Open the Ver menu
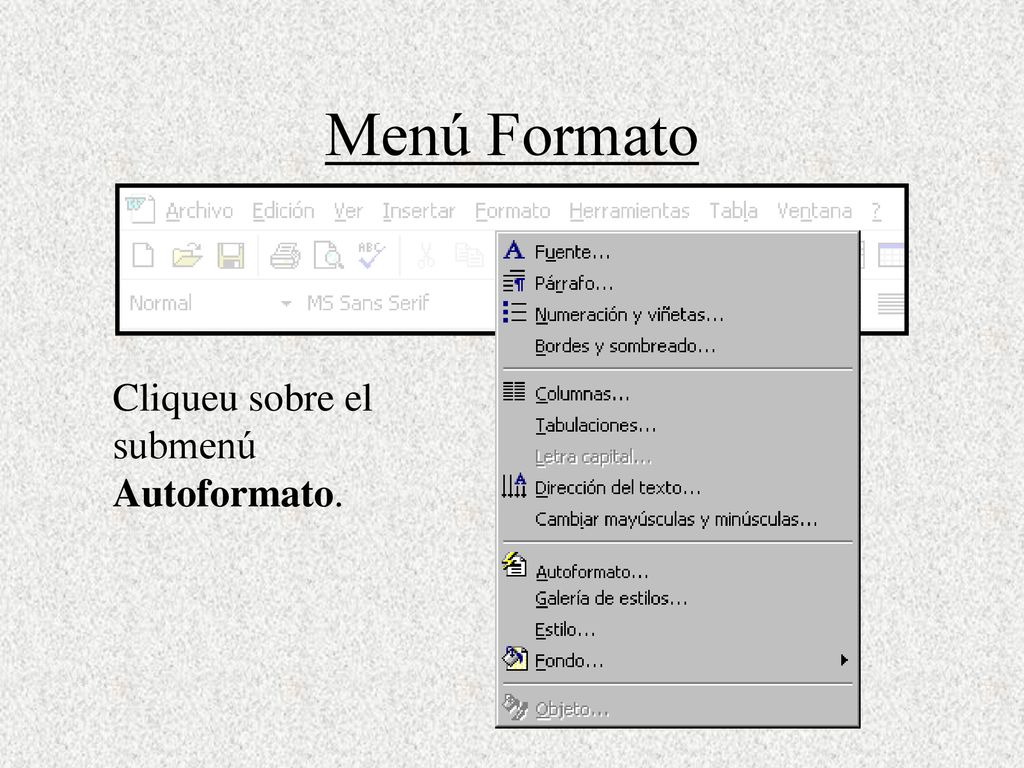Screen dimensions: 1024x768 point(348,211)
